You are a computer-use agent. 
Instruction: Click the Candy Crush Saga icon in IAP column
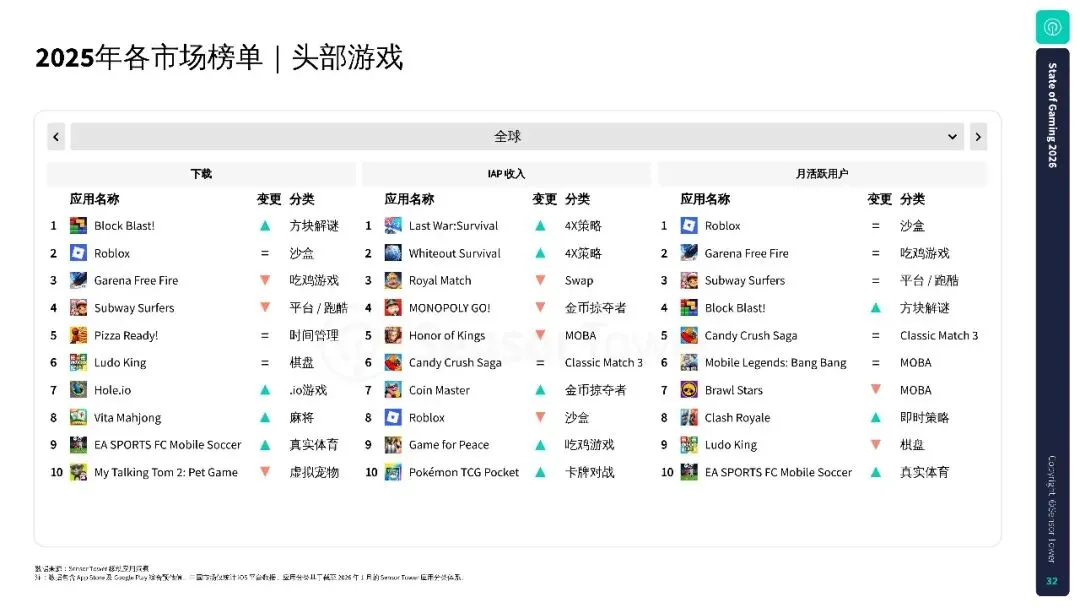tap(391, 362)
